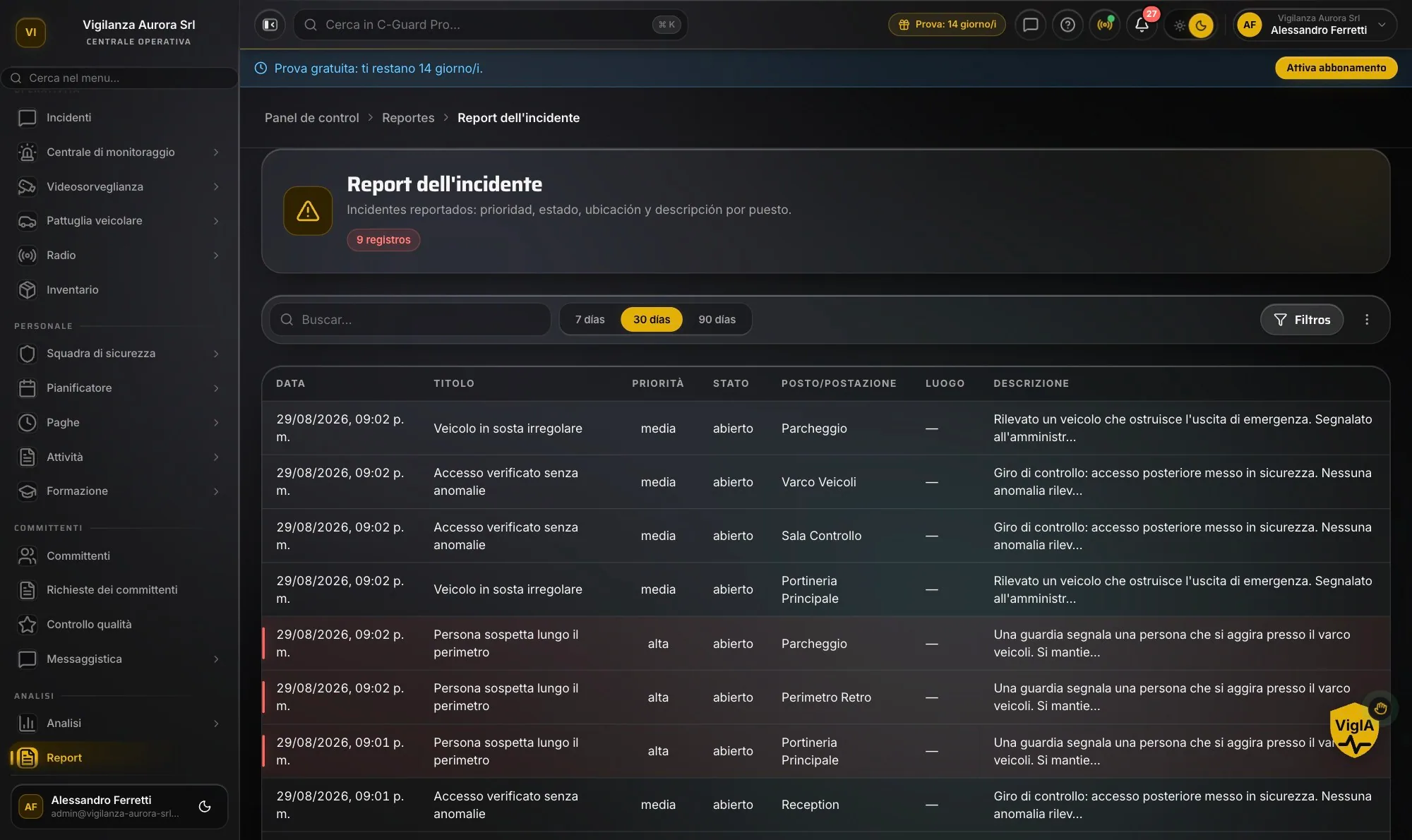
Task: Sort by the DATA column header
Action: [290, 383]
